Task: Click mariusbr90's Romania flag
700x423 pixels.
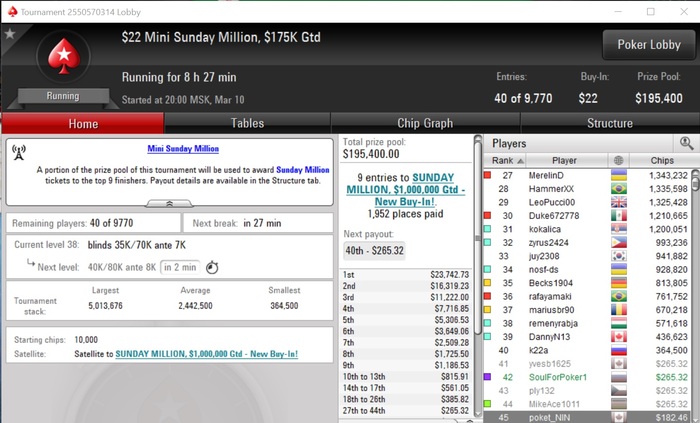Action: (x=619, y=310)
